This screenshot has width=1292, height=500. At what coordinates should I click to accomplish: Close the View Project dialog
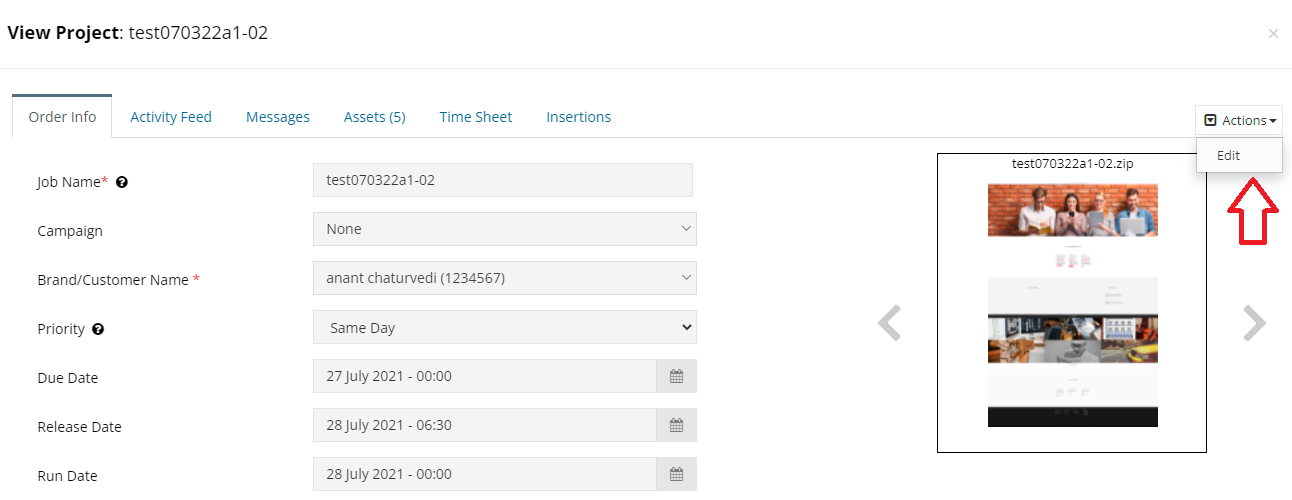click(x=1273, y=34)
